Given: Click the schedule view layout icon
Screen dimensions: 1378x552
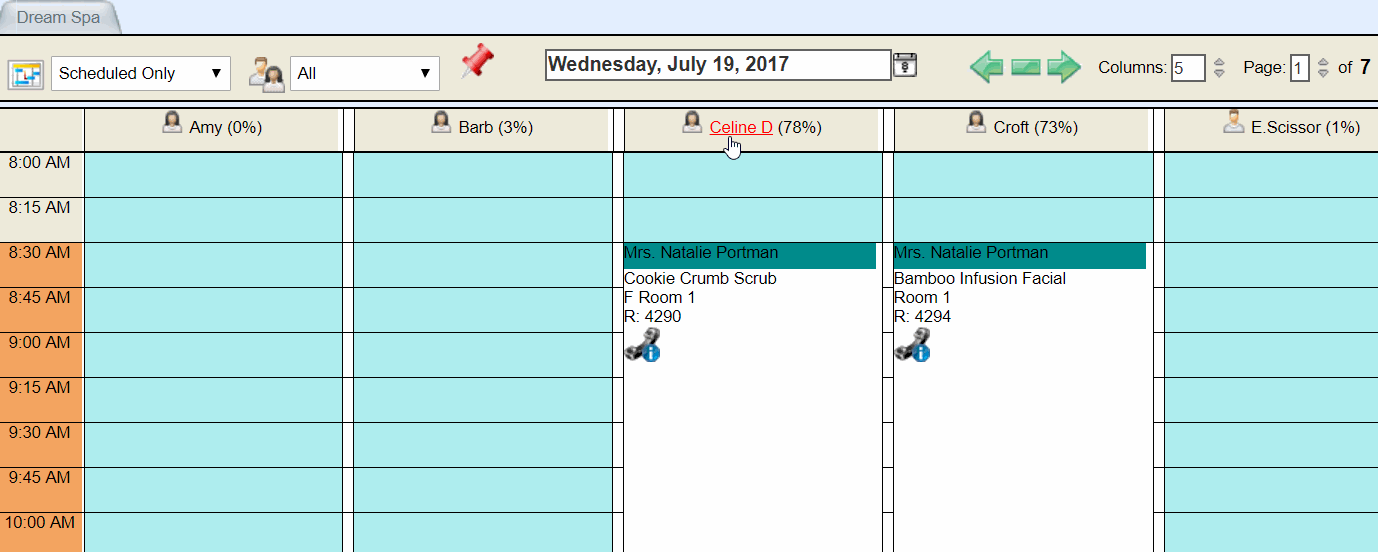Looking at the screenshot, I should coord(26,74).
